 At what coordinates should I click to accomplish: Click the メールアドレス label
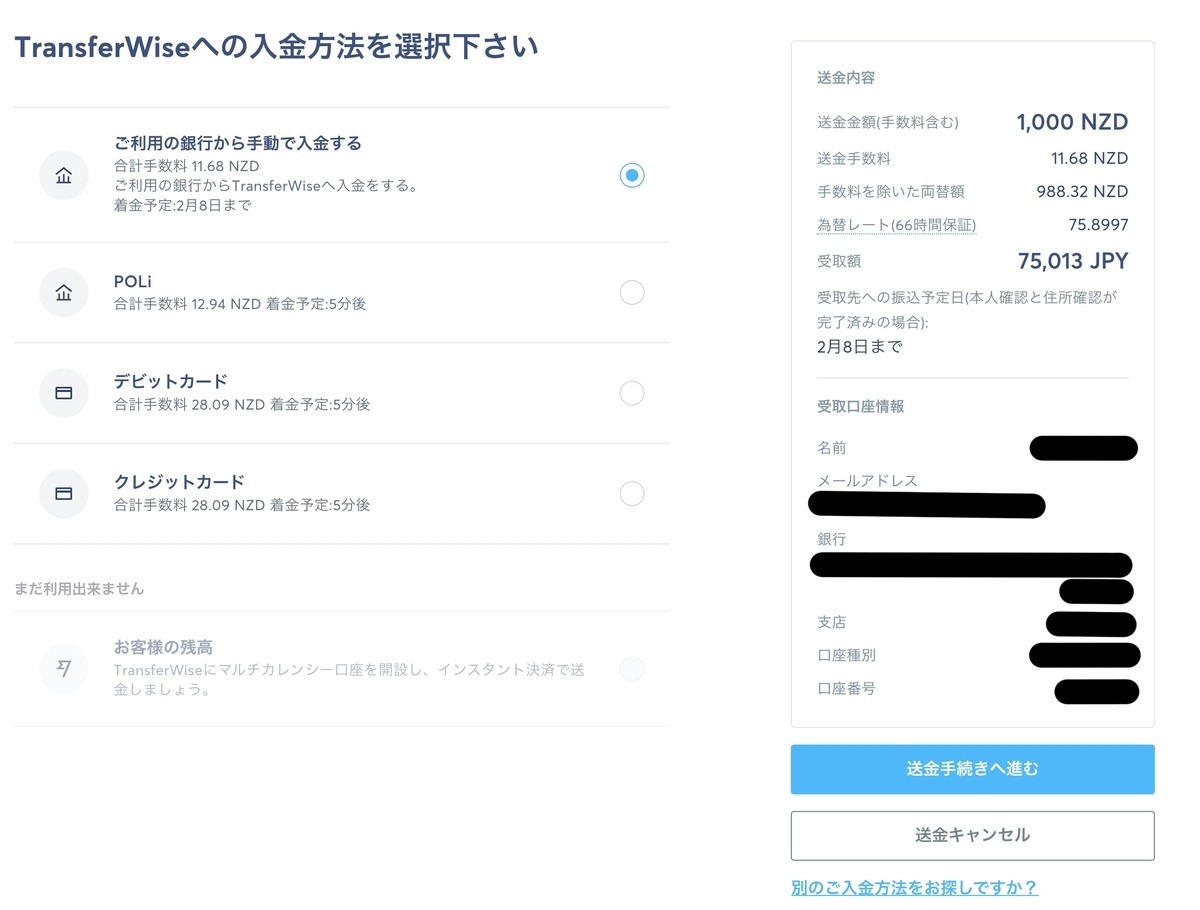(867, 481)
